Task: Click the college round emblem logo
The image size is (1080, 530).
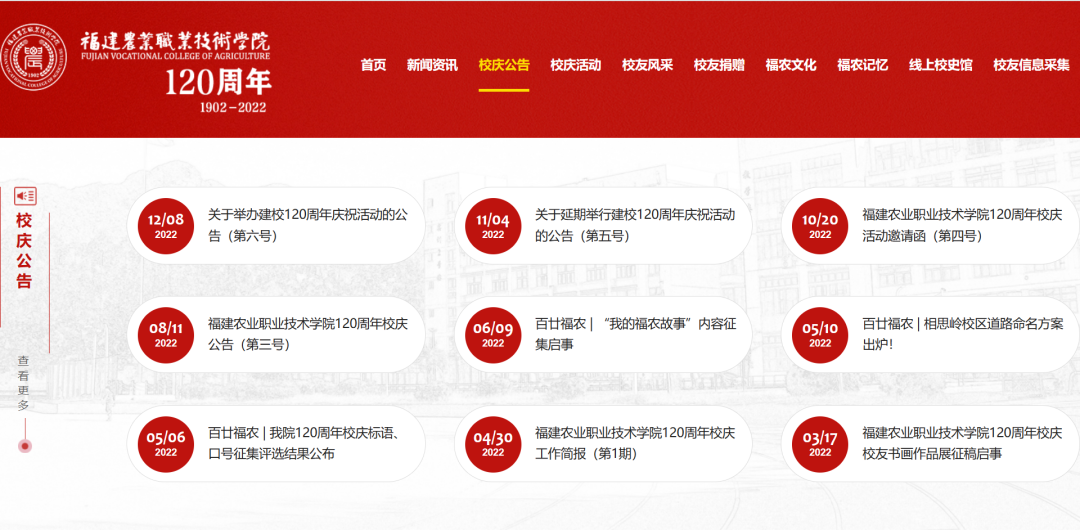Action: click(34, 57)
